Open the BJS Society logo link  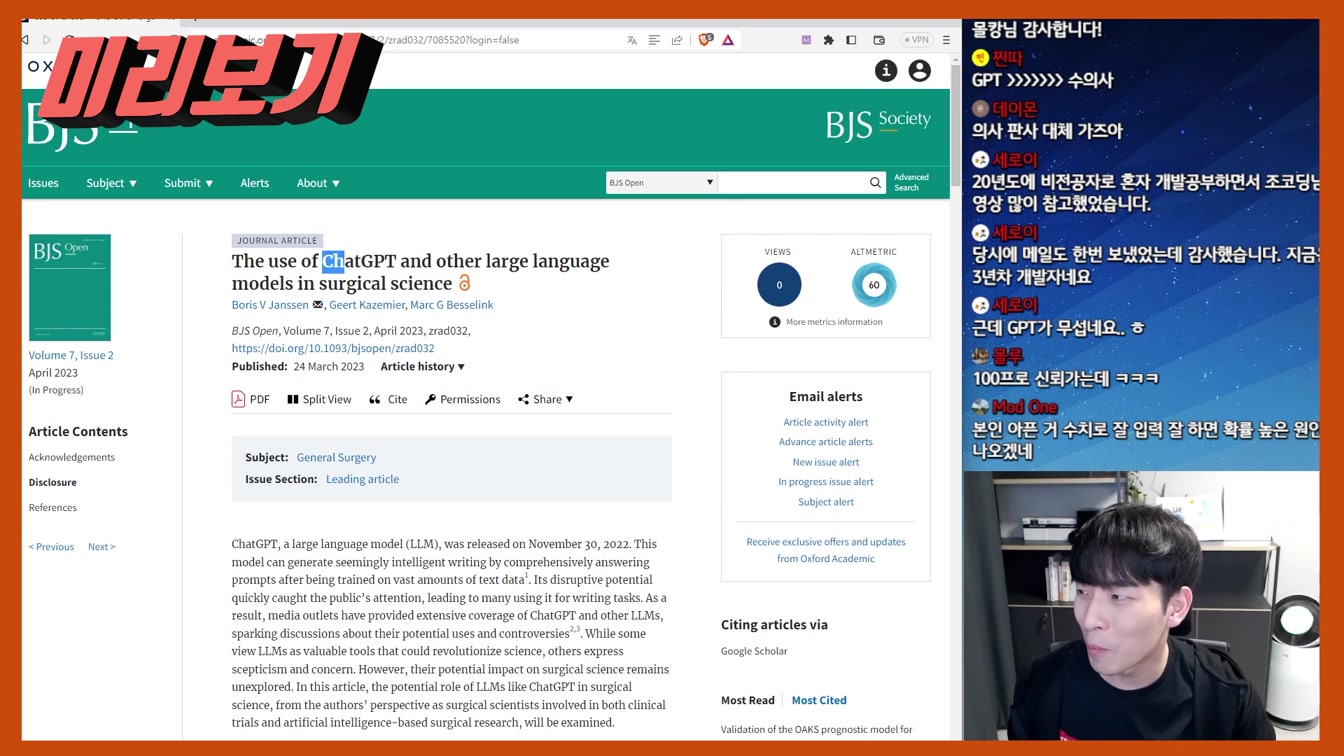(878, 124)
